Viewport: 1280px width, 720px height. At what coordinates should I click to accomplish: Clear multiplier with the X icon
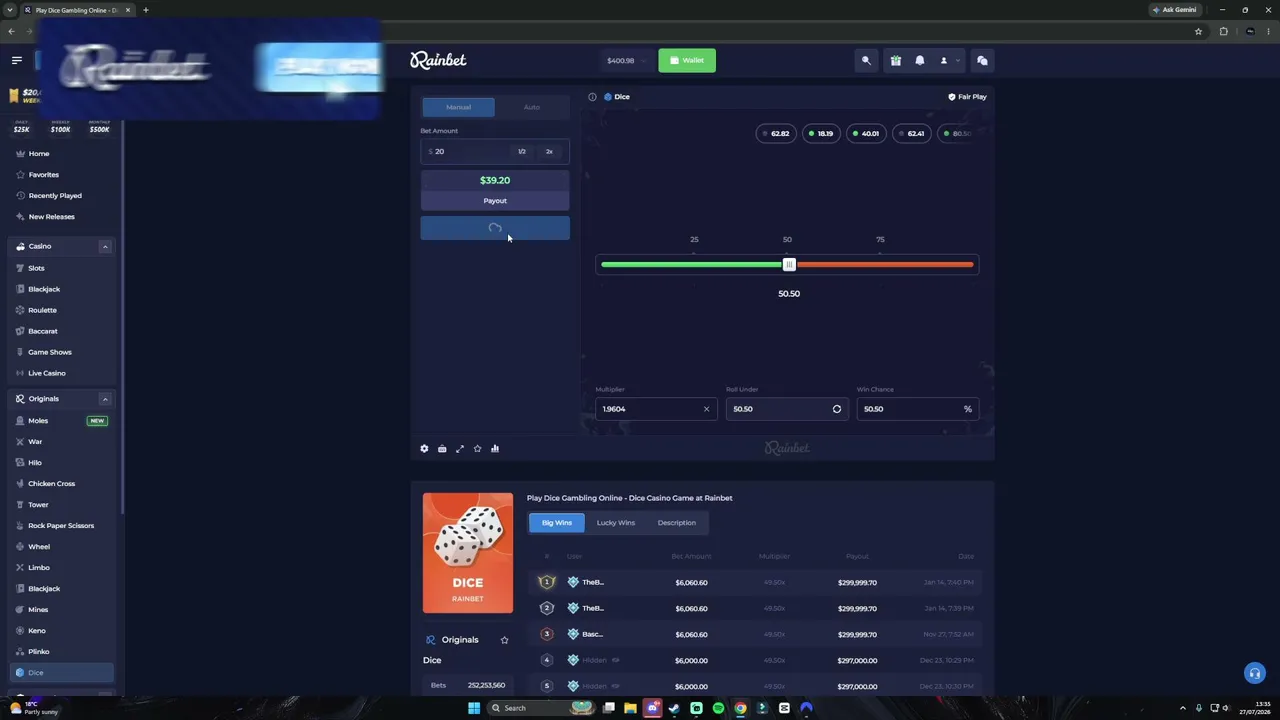(x=706, y=409)
